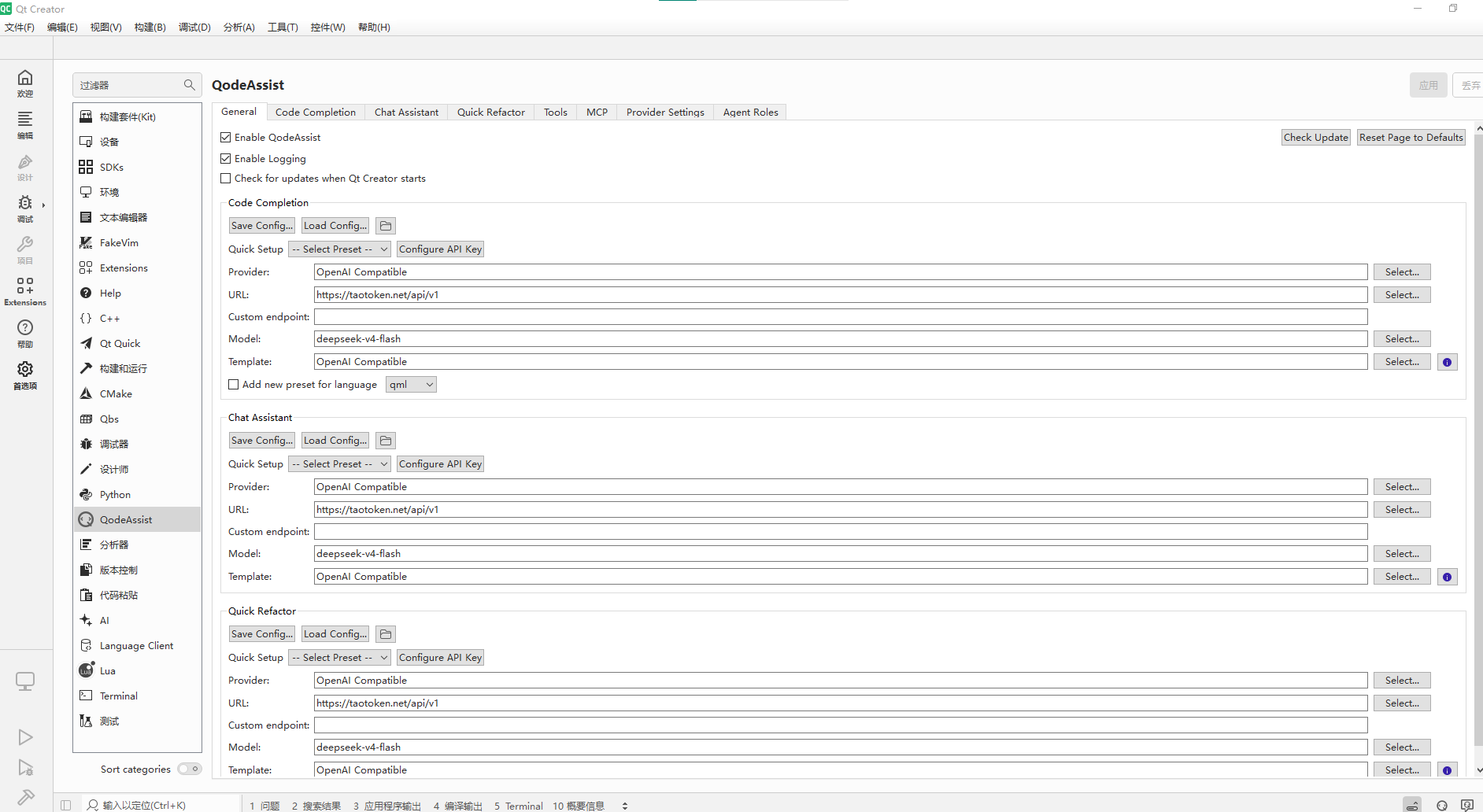Enable check for updates on startup

pyautogui.click(x=226, y=179)
